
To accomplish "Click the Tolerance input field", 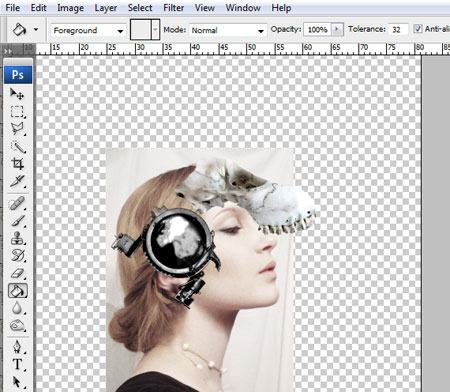I will 398,30.
